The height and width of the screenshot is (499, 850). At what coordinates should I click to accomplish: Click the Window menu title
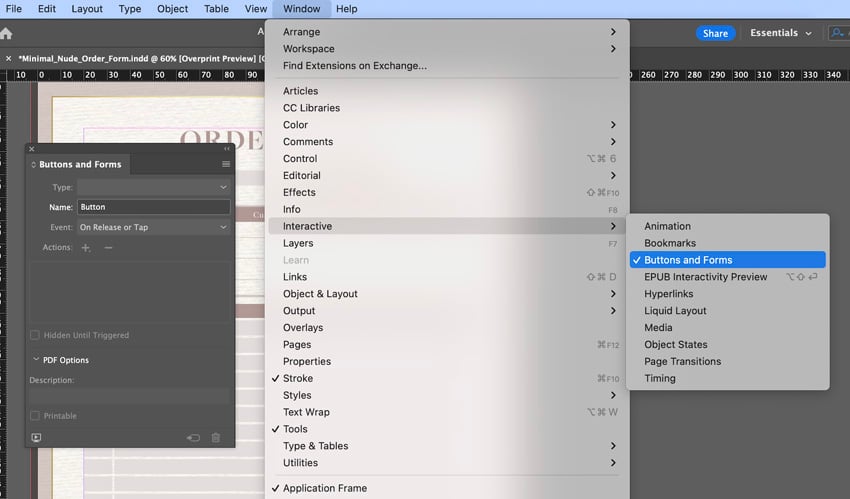[x=301, y=9]
